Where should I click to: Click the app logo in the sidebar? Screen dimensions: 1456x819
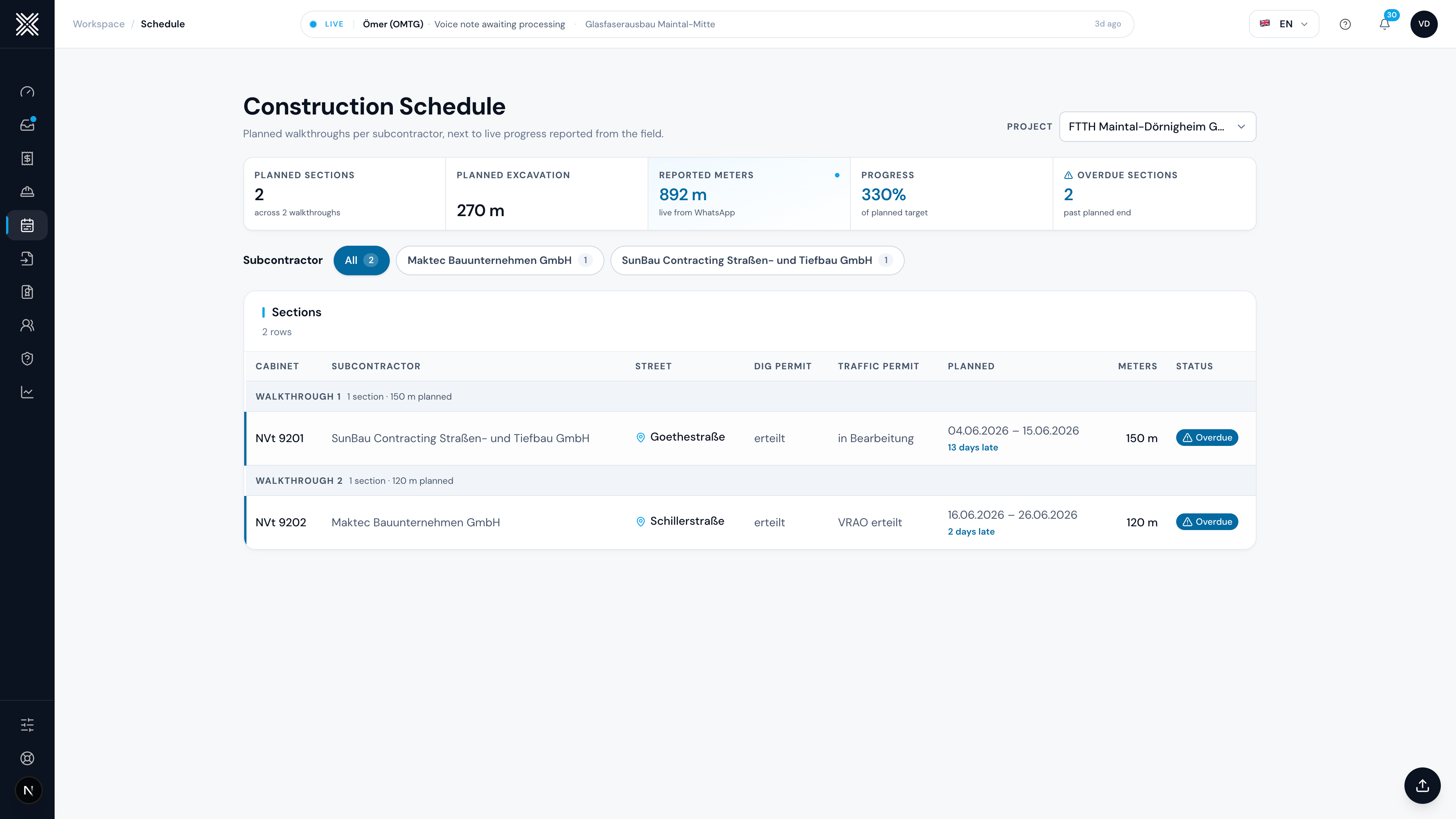click(x=27, y=24)
